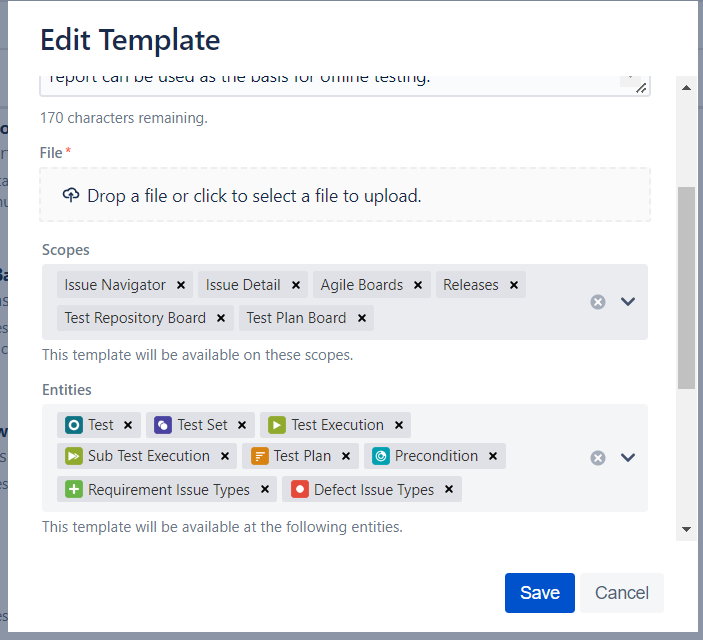Click the dialog scroll down arrow

(686, 528)
